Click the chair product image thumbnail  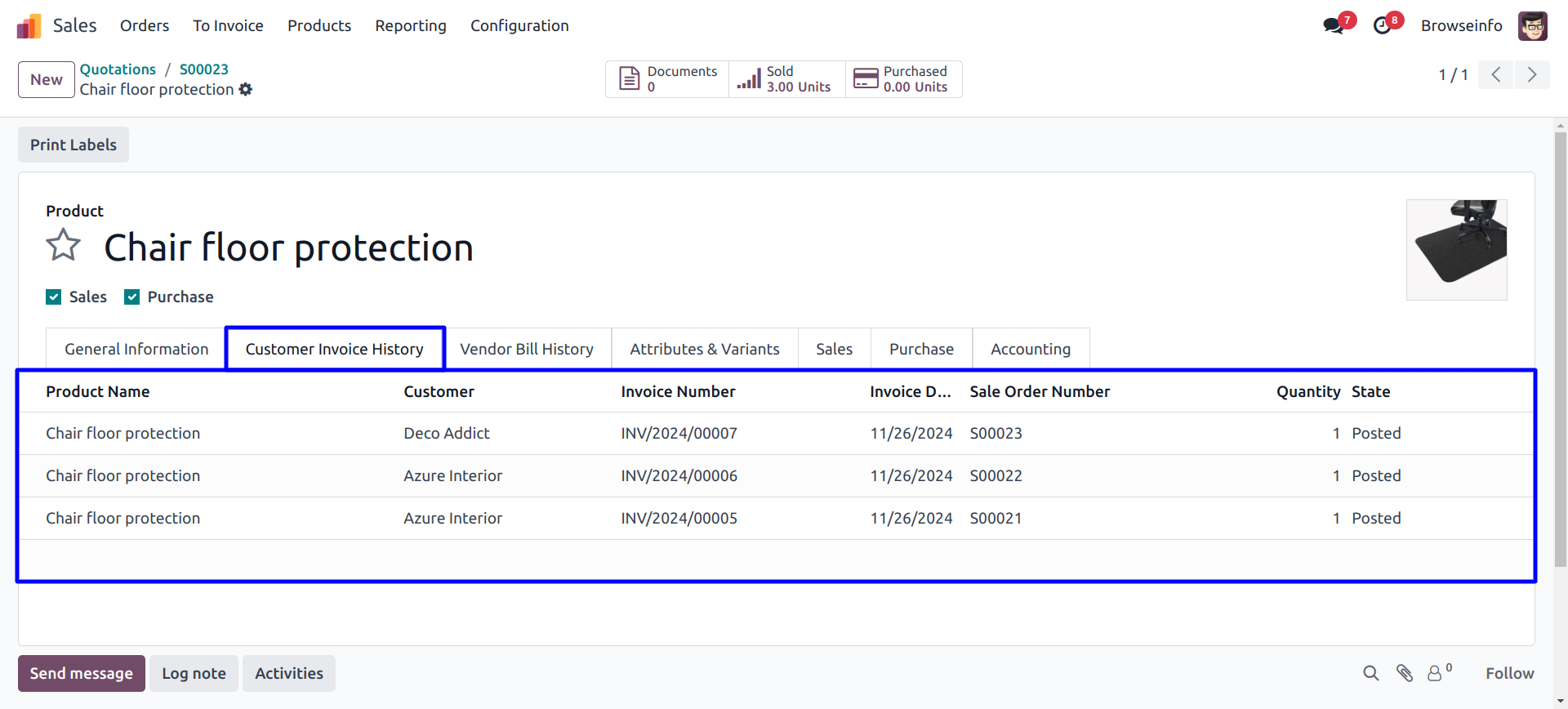1456,250
